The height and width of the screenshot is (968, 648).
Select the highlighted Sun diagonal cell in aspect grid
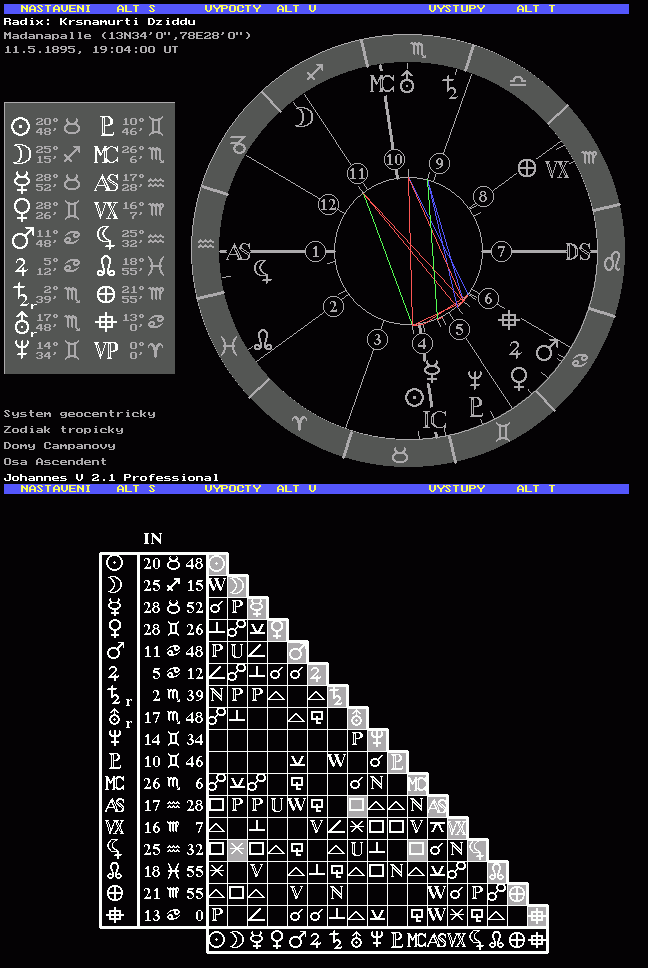pyautogui.click(x=217, y=564)
